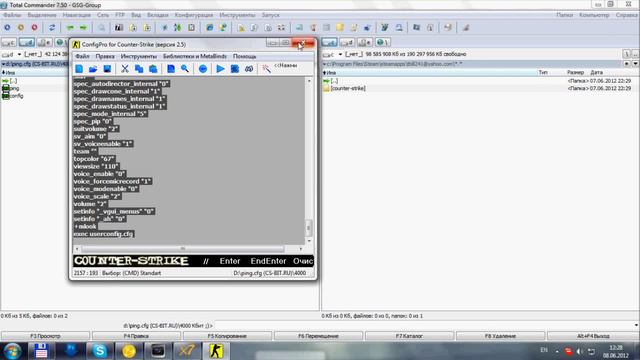Open the Файлы menu in Total Commander
Viewport: 640px width, 360px height.
pyautogui.click(x=12, y=15)
